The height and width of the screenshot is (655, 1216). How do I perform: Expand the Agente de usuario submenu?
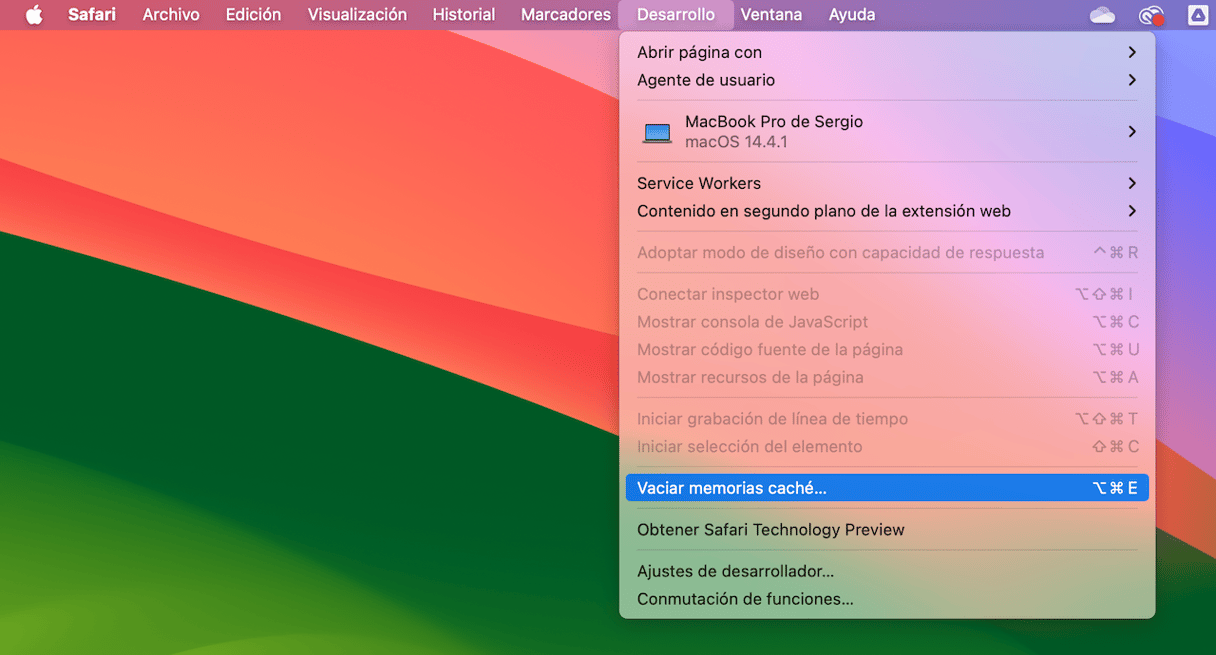[x=887, y=80]
